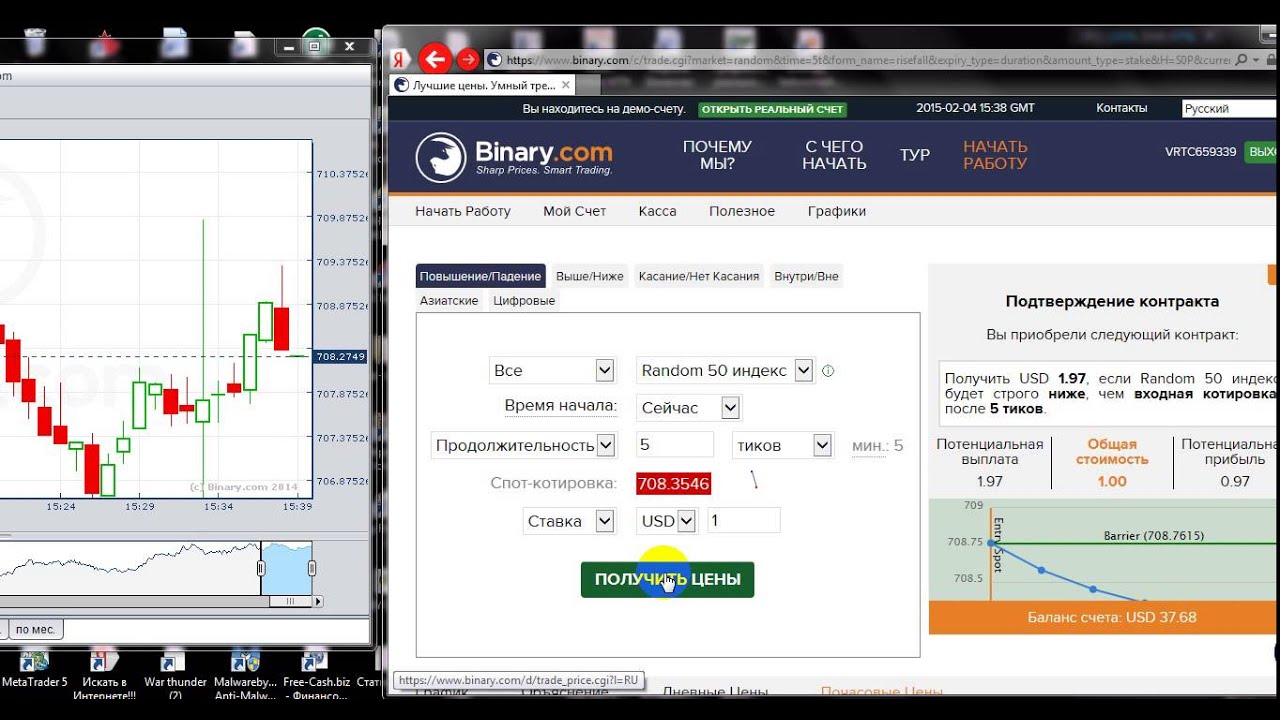Open the Random 50 индекс dropdown
The width and height of the screenshot is (1280, 720).
[726, 370]
